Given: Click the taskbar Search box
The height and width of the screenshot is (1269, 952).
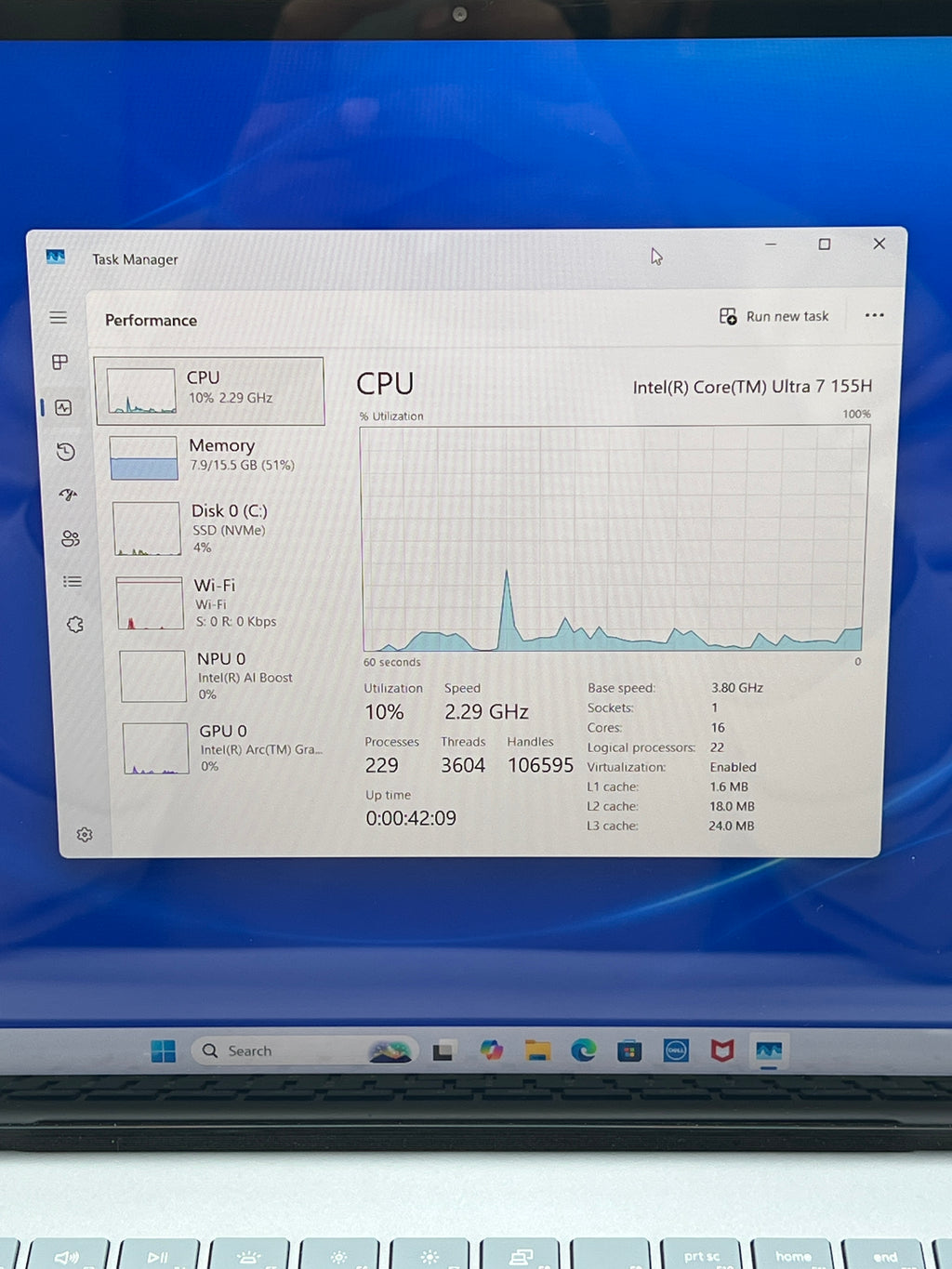Looking at the screenshot, I should pyautogui.click(x=304, y=1051).
